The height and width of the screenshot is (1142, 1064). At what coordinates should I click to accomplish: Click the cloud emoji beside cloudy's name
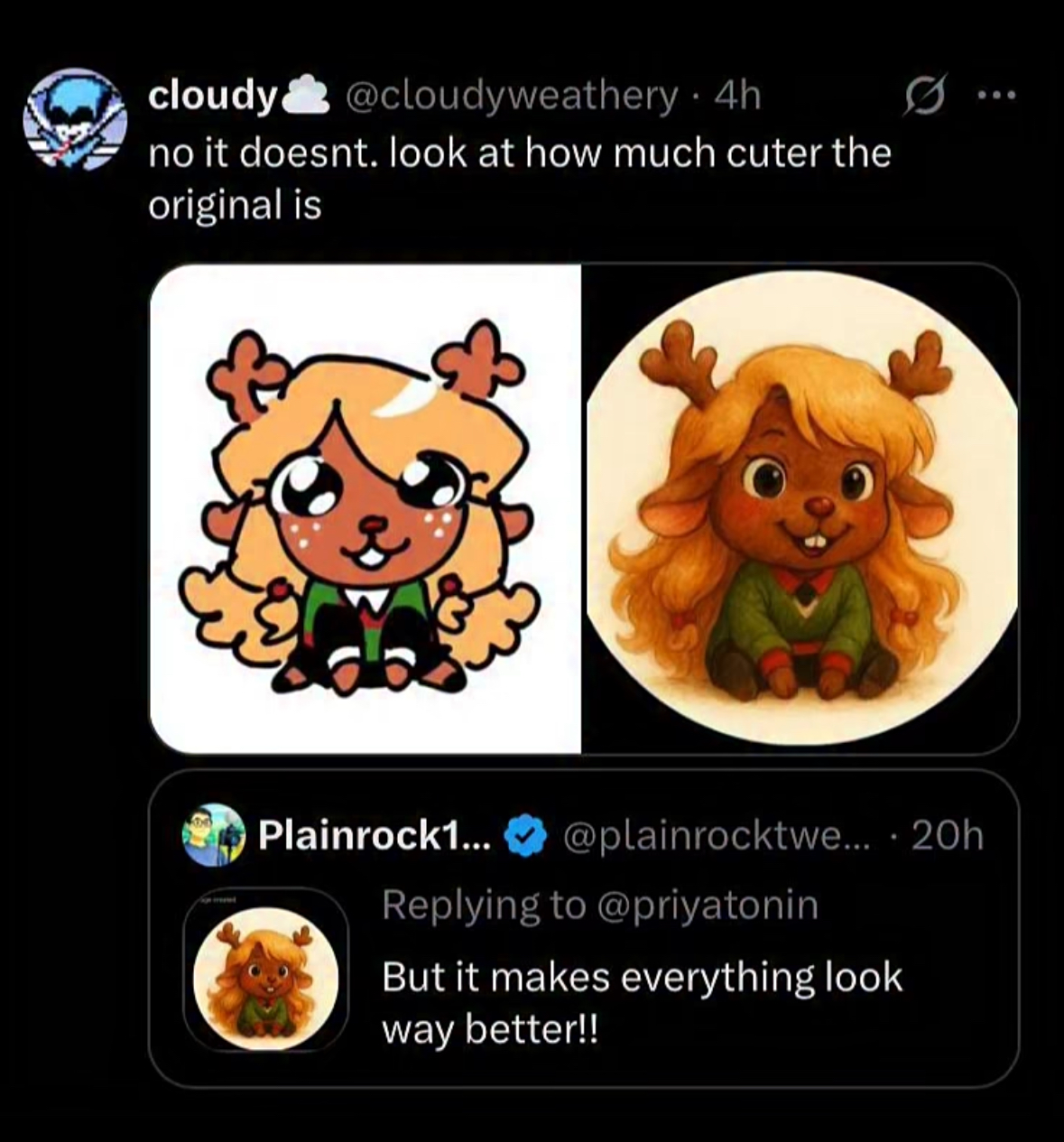305,94
